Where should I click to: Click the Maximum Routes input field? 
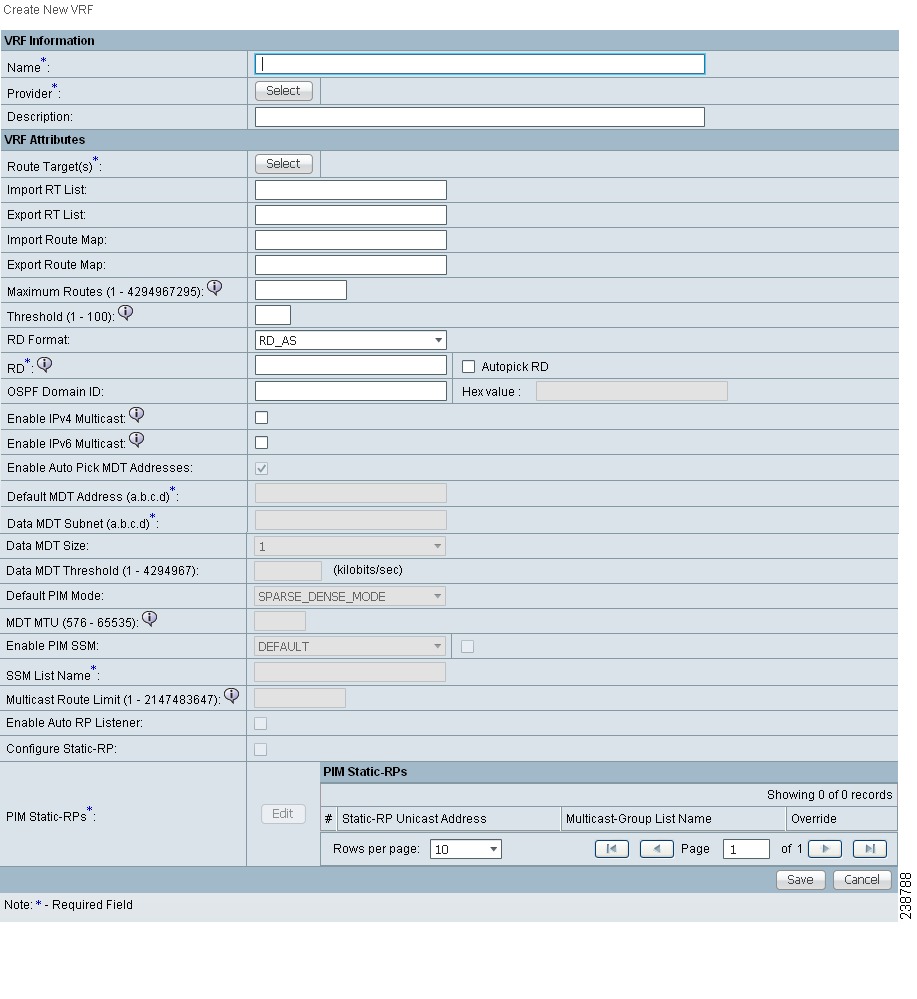[301, 290]
